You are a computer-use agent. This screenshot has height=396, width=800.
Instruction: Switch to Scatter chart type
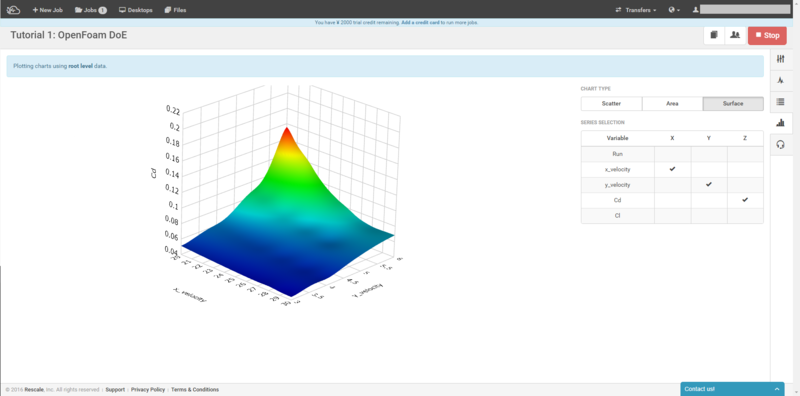[611, 104]
